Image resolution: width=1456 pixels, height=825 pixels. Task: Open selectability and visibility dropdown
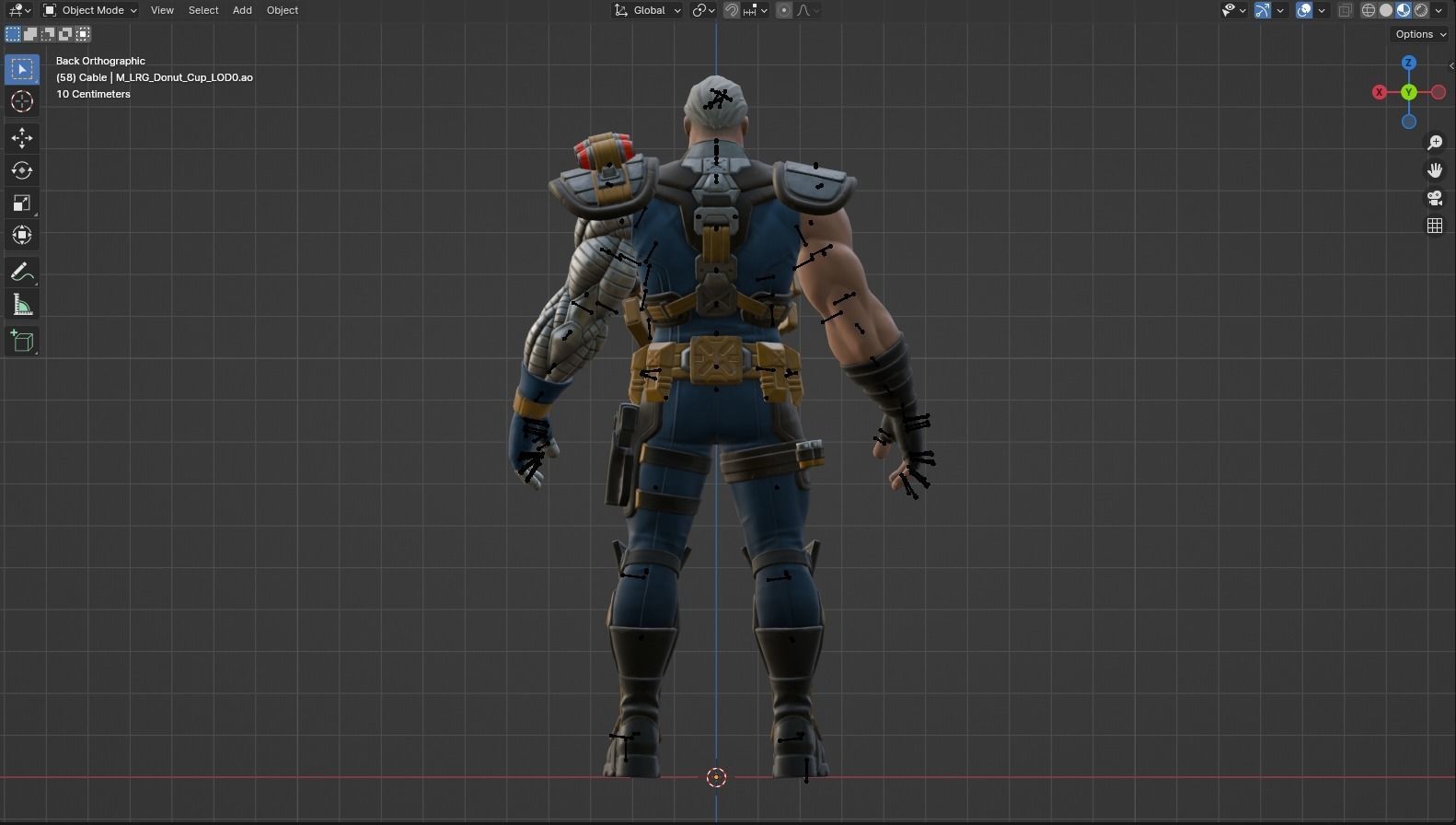tap(1233, 10)
